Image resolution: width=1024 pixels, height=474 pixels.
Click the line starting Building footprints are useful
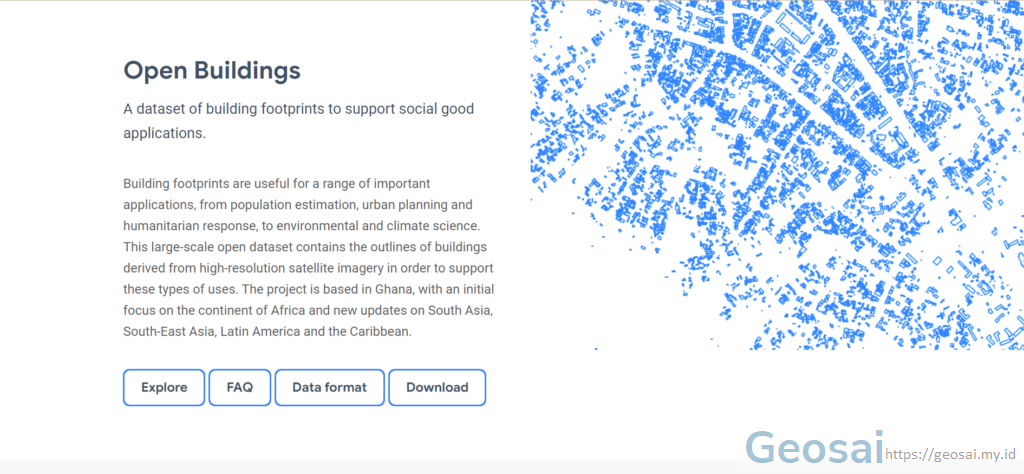[x=277, y=183]
